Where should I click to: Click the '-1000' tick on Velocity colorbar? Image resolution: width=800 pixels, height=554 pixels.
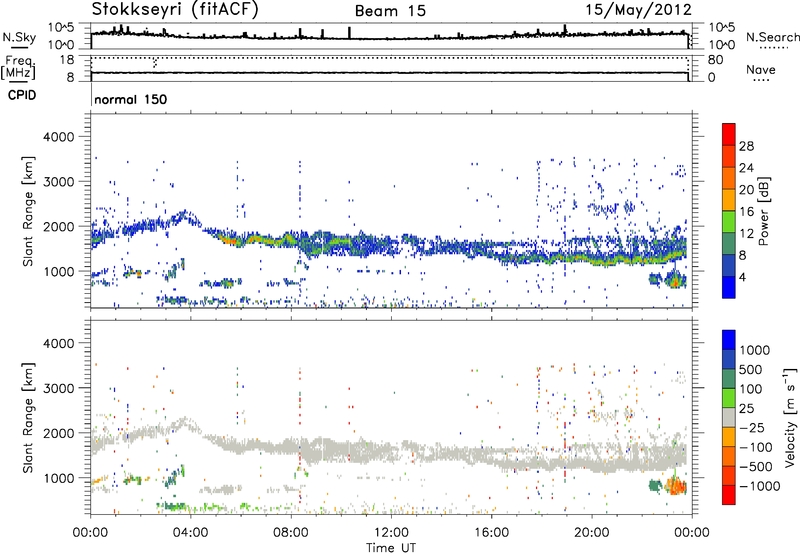(759, 486)
